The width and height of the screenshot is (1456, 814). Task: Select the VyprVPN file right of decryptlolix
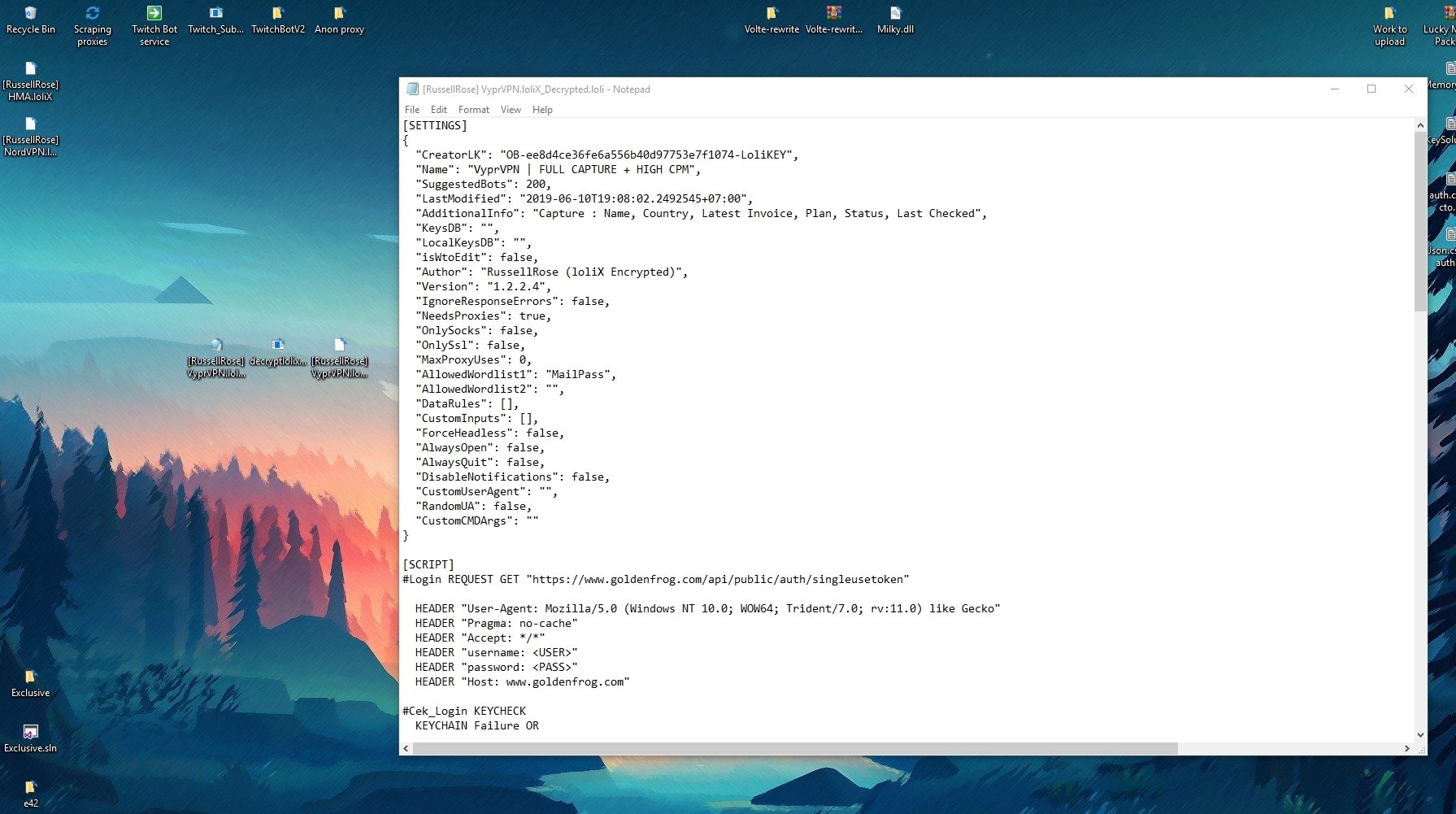coord(340,358)
